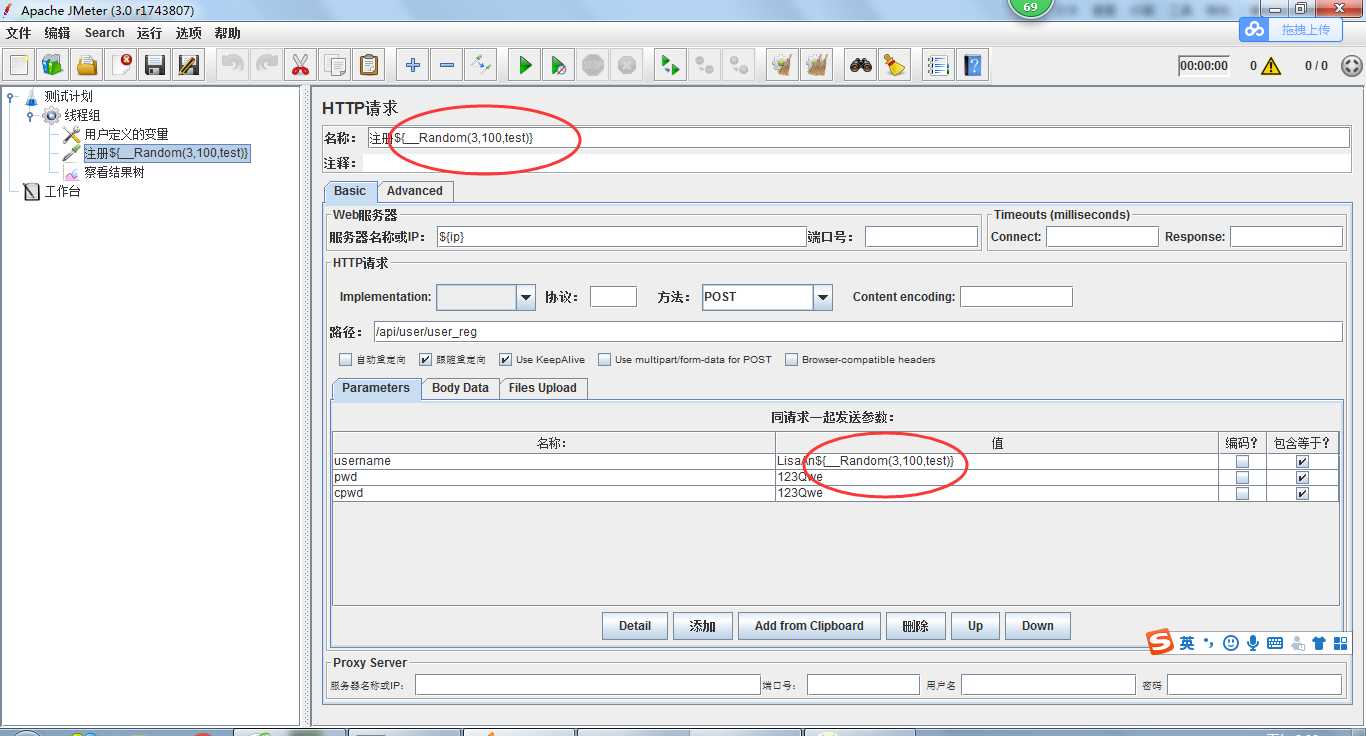Expand all tree nodes with plus icon

(413, 66)
